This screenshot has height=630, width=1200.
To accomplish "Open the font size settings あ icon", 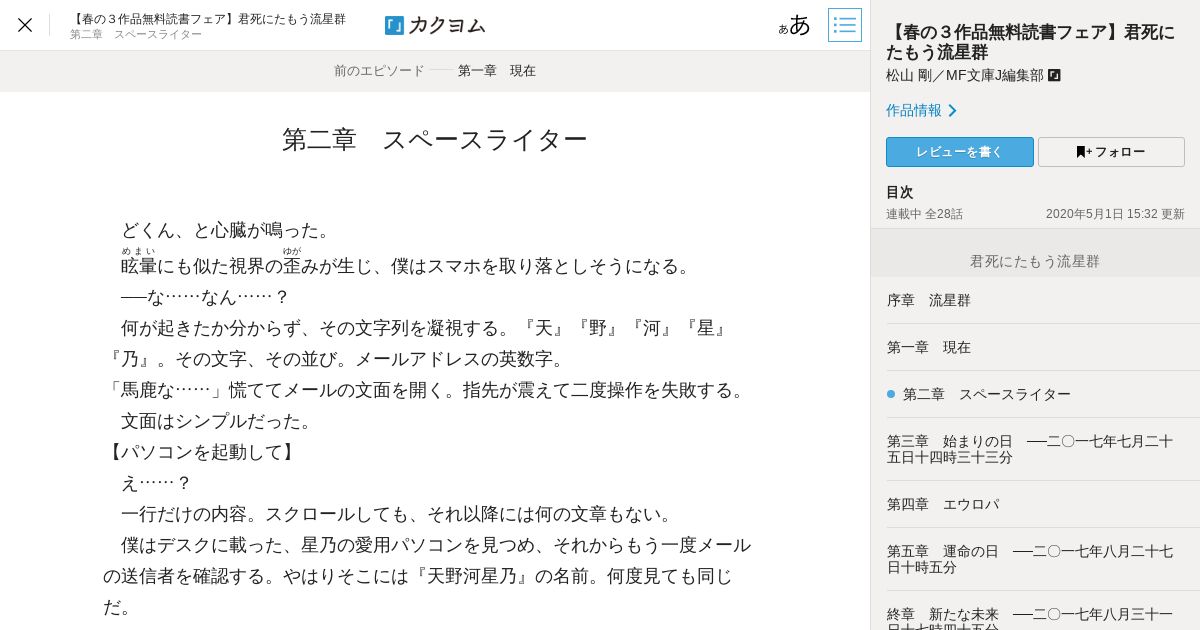I will click(795, 25).
